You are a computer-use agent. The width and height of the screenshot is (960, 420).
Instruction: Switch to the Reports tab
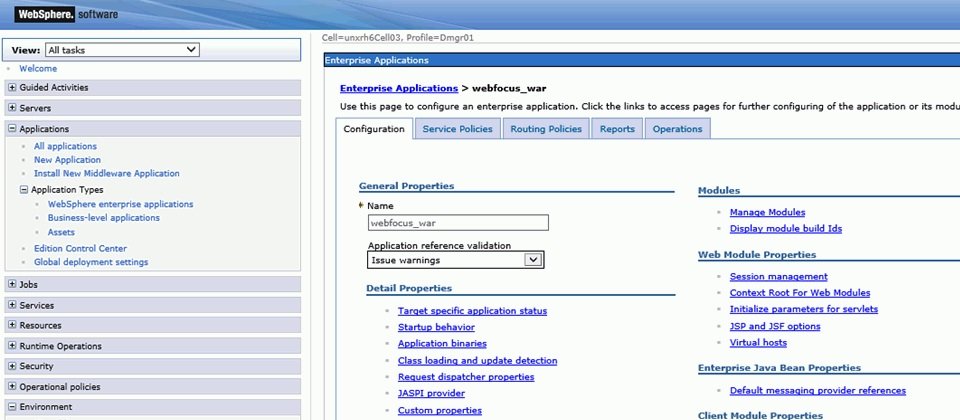tap(617, 129)
